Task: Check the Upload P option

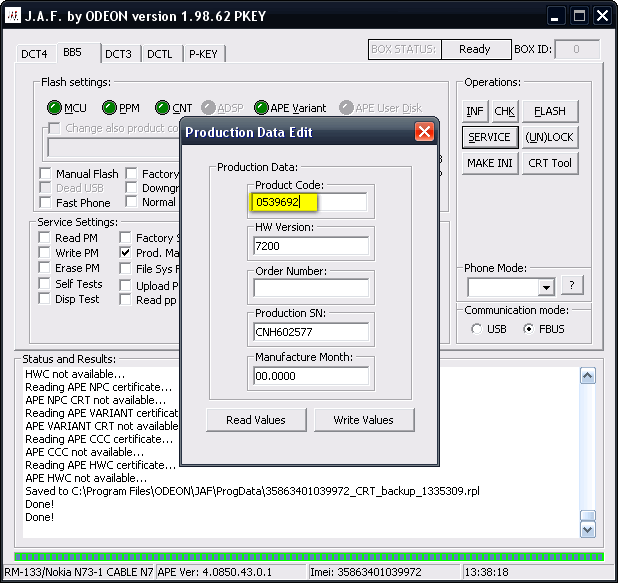Action: (x=125, y=285)
